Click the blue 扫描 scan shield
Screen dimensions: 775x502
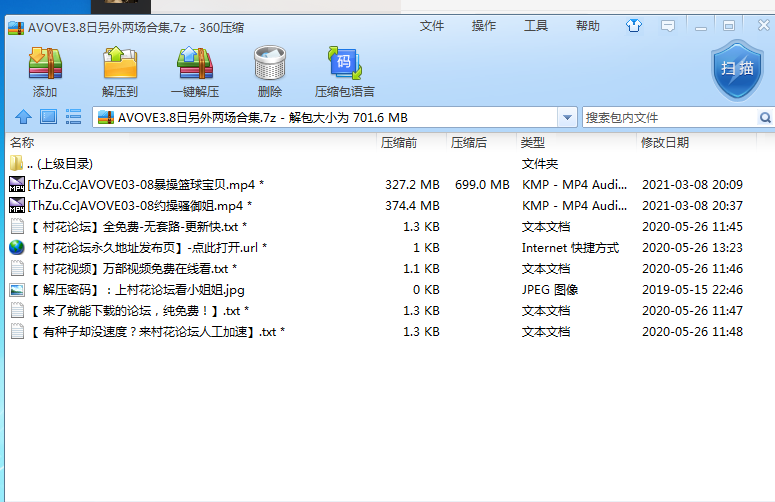[737, 68]
